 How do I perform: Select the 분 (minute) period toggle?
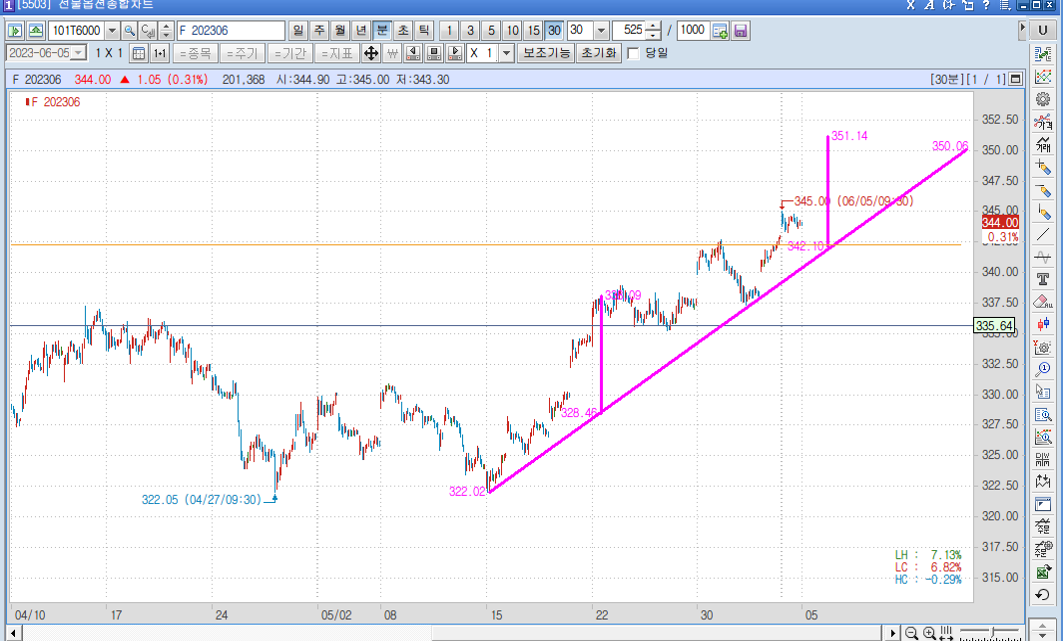[382, 30]
